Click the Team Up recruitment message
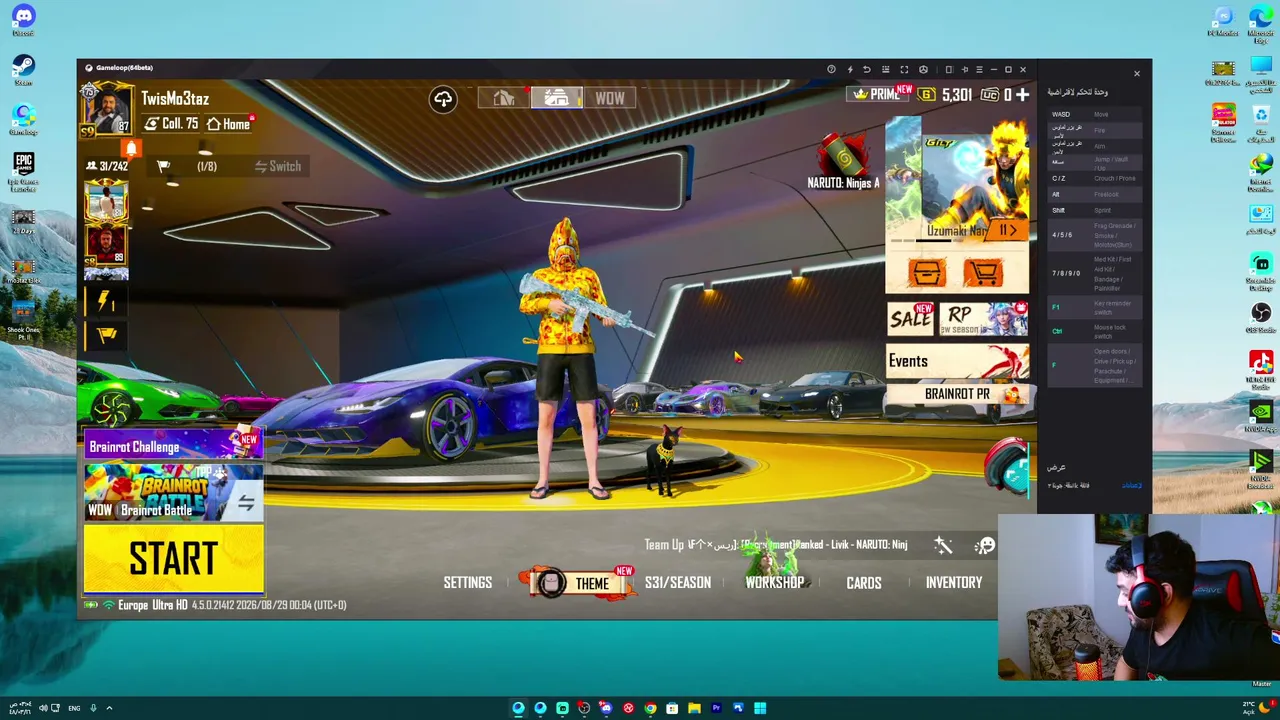The height and width of the screenshot is (720, 1280). [776, 545]
